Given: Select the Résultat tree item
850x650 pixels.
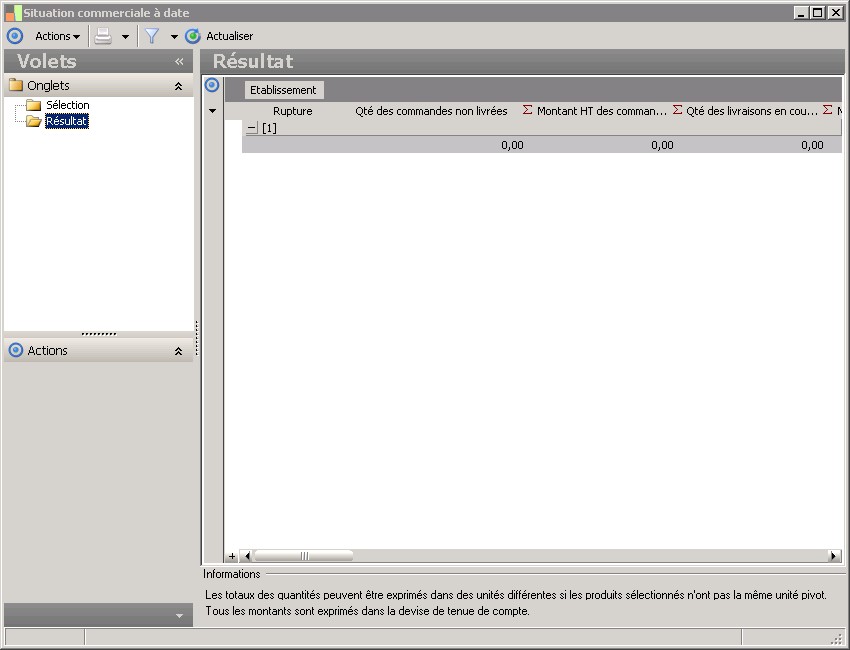Looking at the screenshot, I should 67,121.
